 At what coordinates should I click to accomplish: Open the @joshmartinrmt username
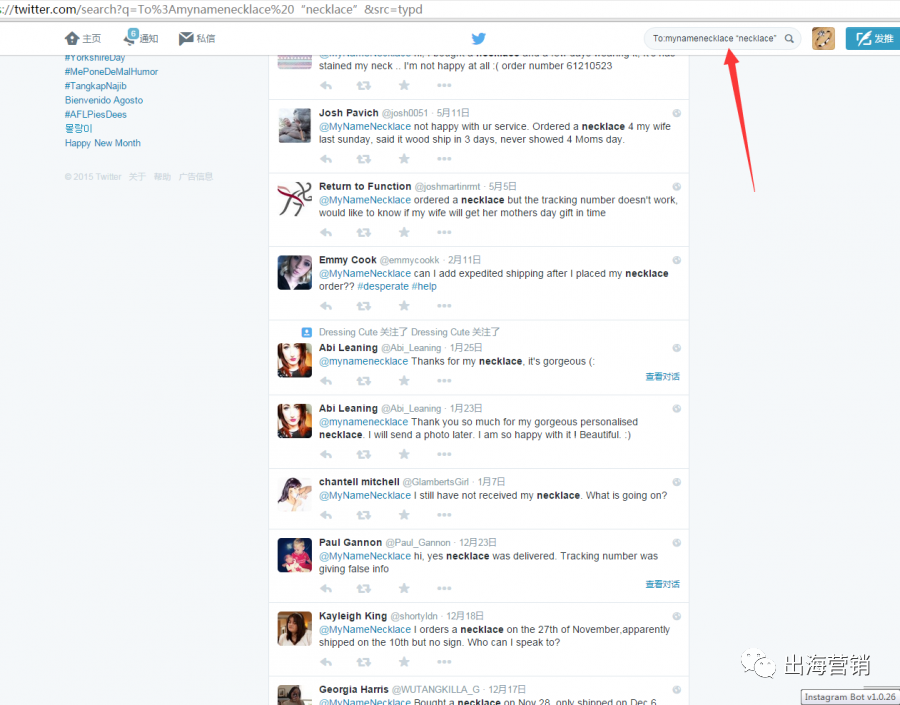(448, 187)
